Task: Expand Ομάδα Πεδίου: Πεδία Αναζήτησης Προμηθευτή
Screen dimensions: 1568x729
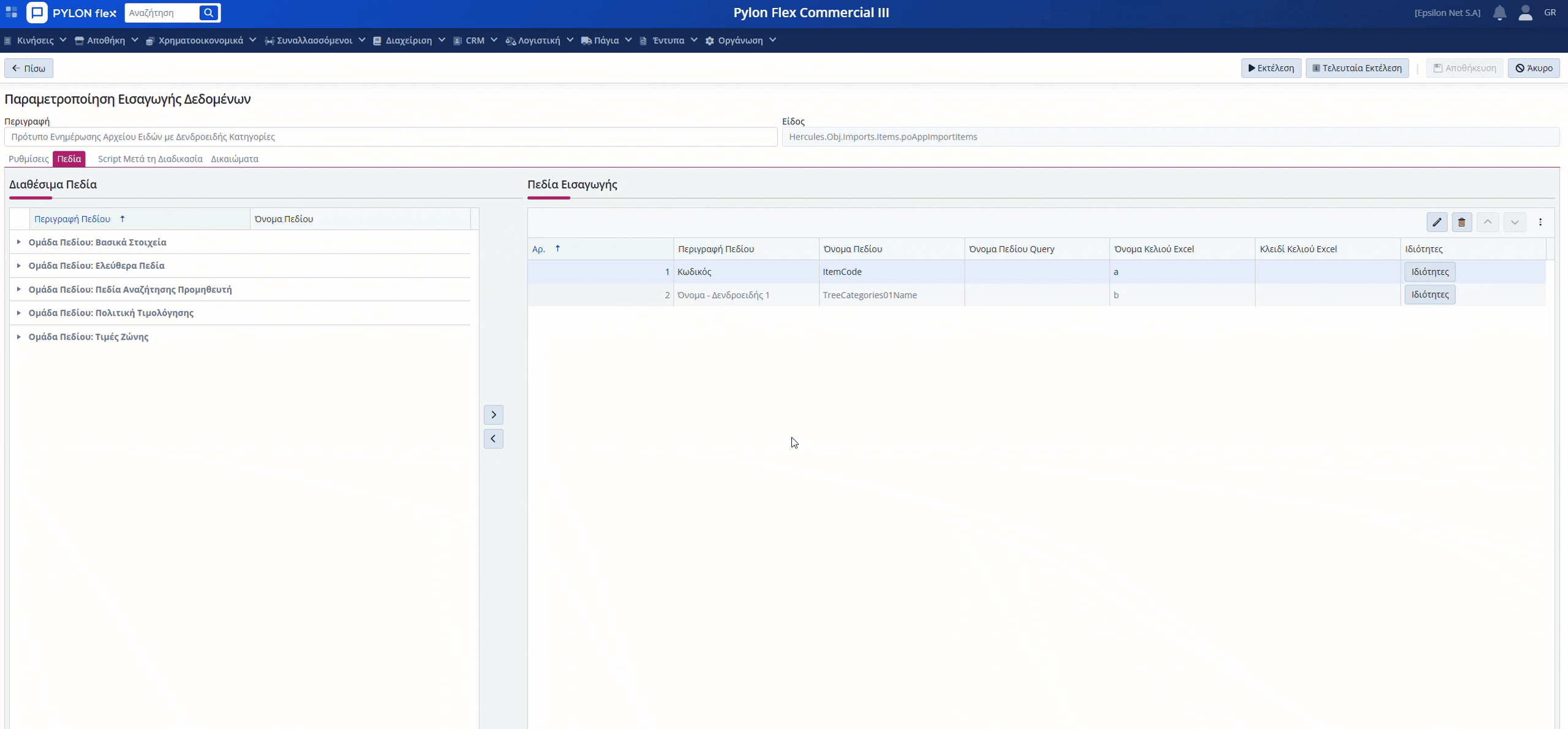Action: pyautogui.click(x=18, y=290)
